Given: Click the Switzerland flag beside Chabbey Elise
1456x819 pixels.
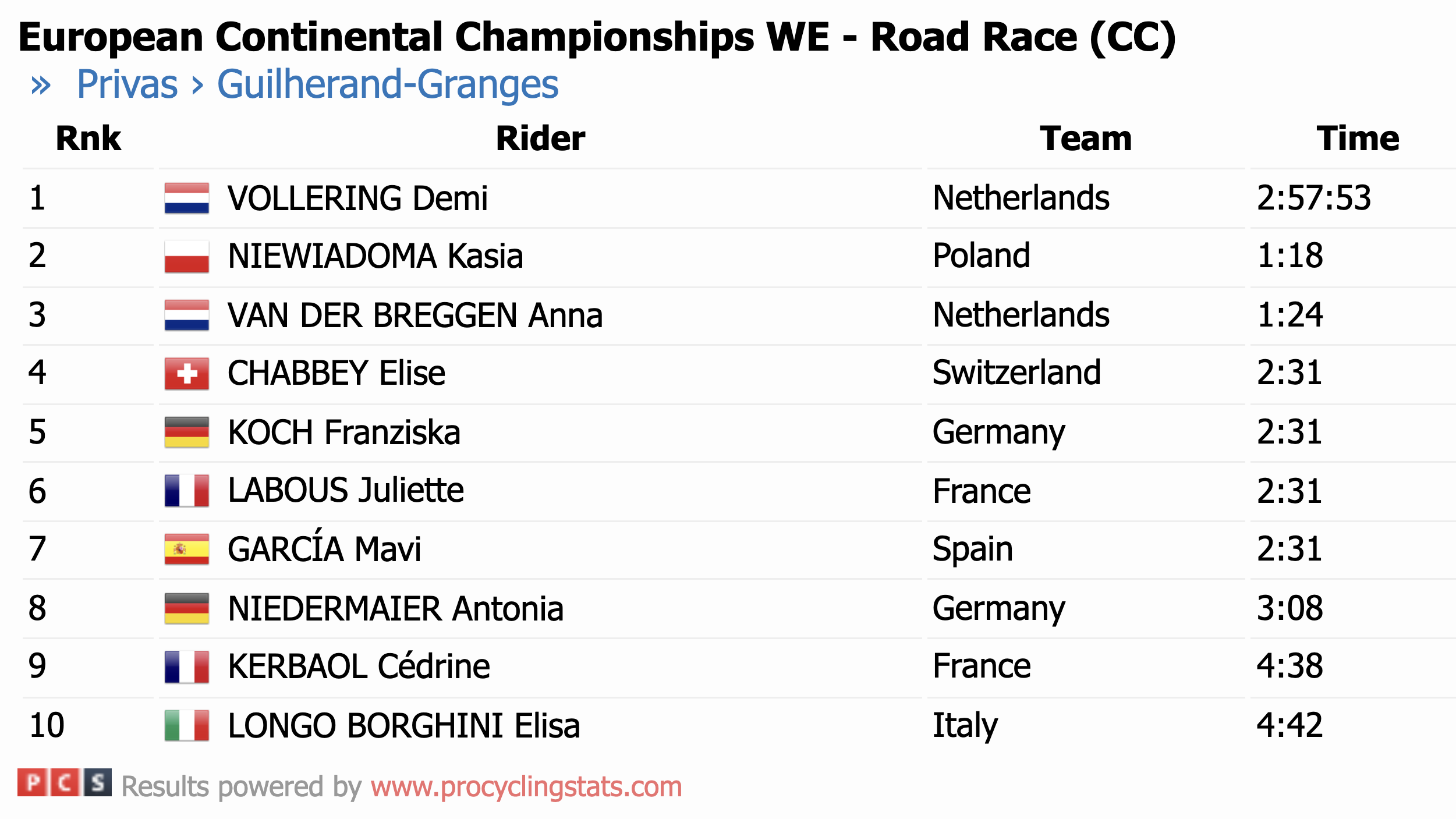Looking at the screenshot, I should [x=186, y=373].
